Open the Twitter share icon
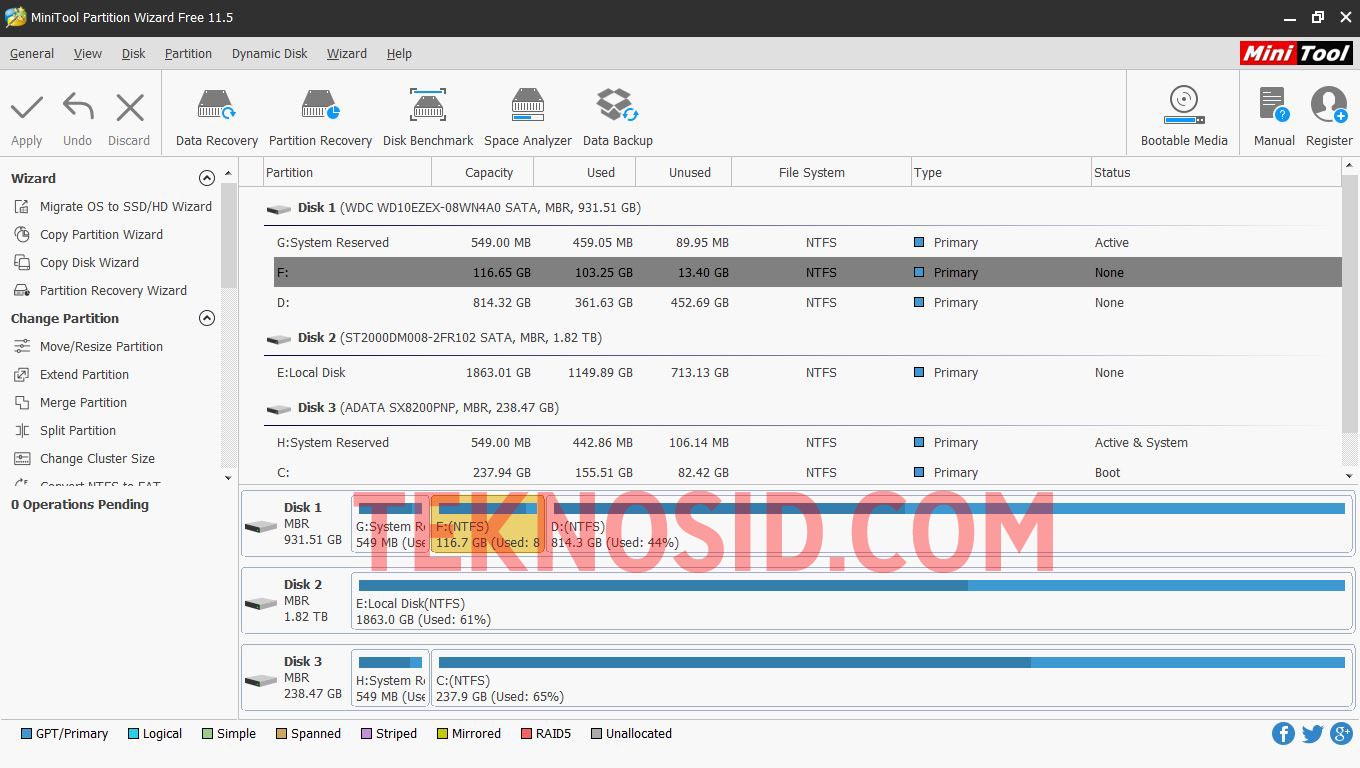The width and height of the screenshot is (1360, 768). pyautogui.click(x=1312, y=734)
